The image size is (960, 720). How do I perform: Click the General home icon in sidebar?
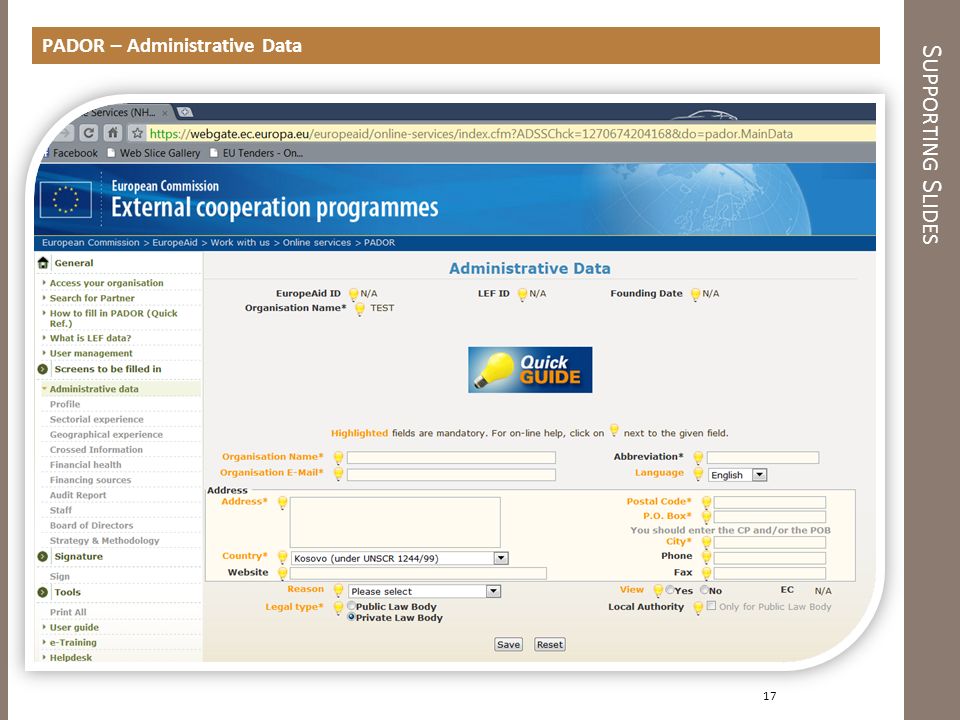[x=43, y=263]
